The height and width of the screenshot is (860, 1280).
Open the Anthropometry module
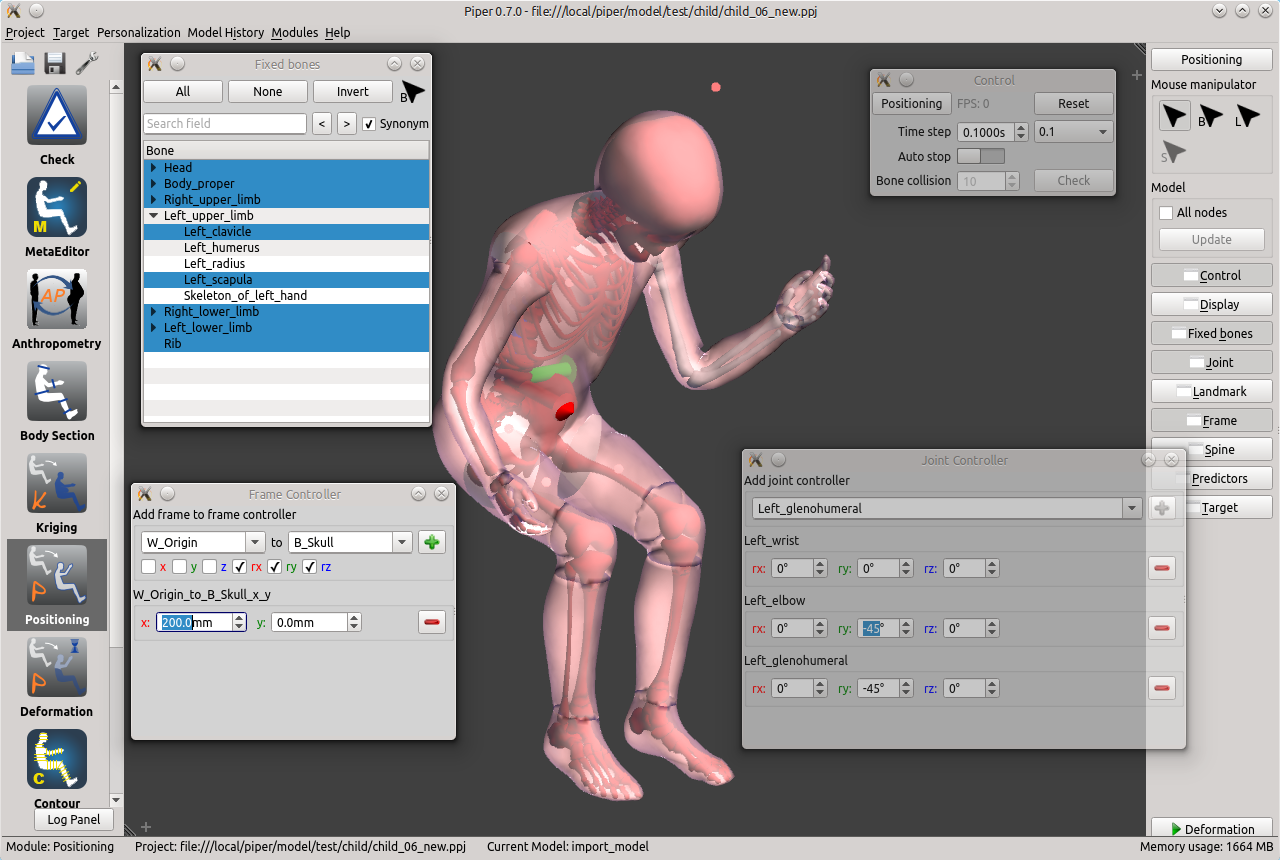coord(57,299)
